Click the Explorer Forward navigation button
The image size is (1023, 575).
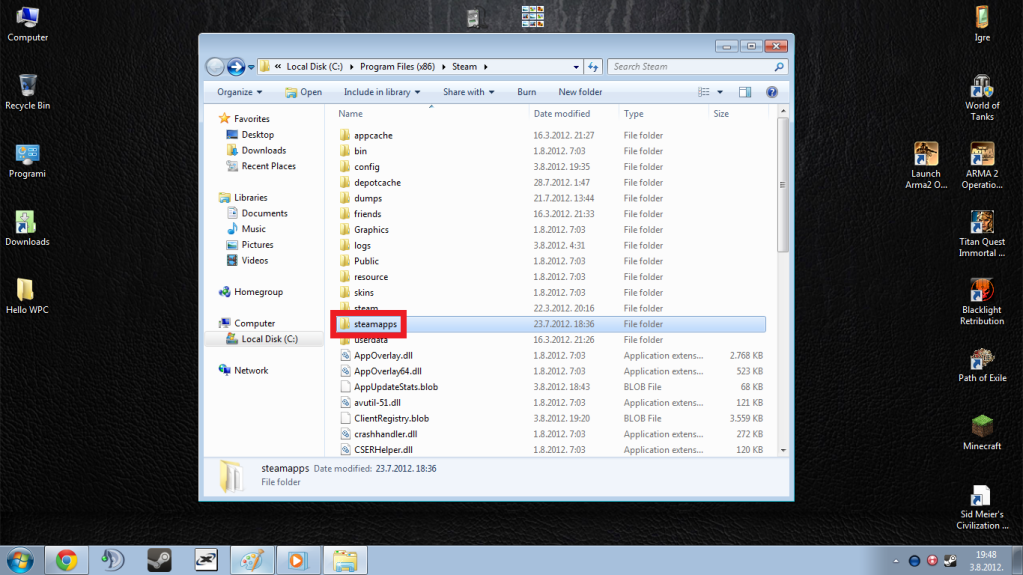(236, 67)
